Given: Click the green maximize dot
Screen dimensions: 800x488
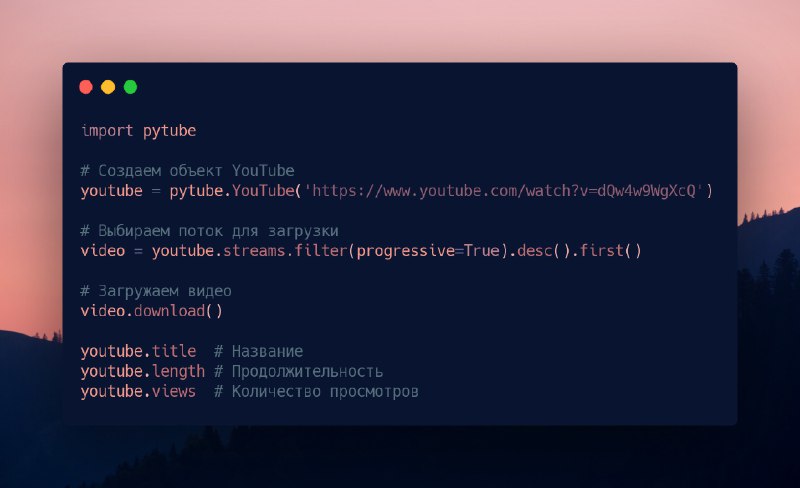Looking at the screenshot, I should pyautogui.click(x=131, y=87).
